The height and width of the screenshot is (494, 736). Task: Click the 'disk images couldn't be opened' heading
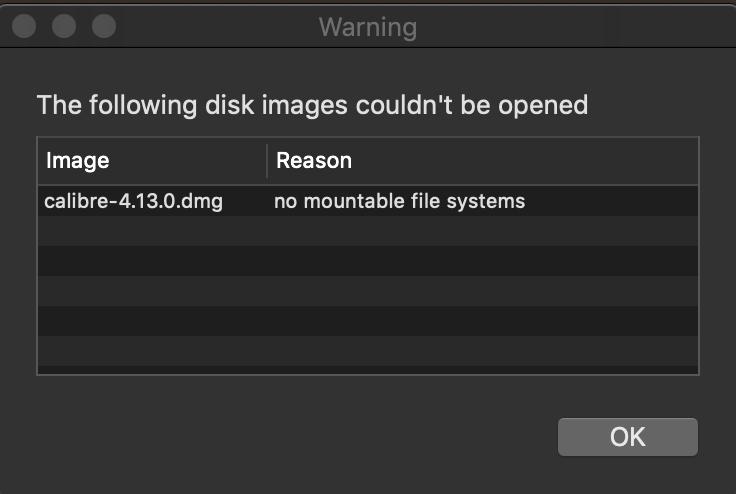pos(397,105)
